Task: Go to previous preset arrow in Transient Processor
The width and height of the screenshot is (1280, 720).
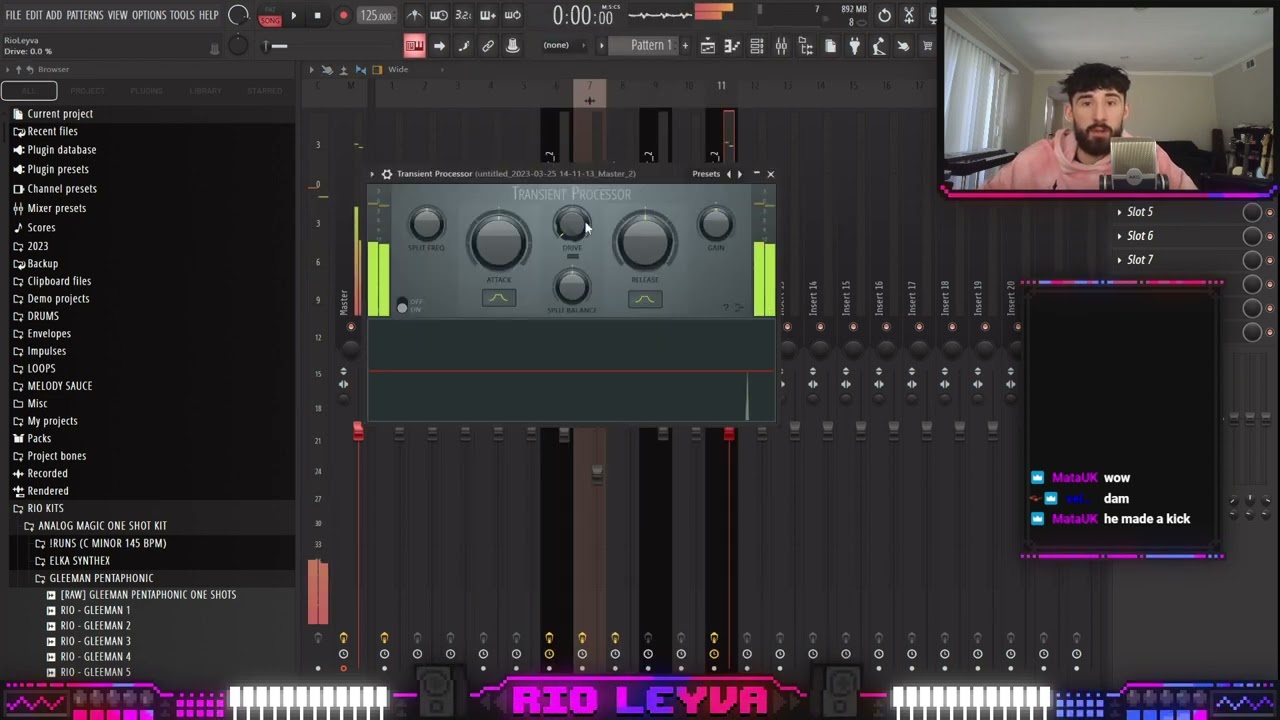Action: coord(729,174)
